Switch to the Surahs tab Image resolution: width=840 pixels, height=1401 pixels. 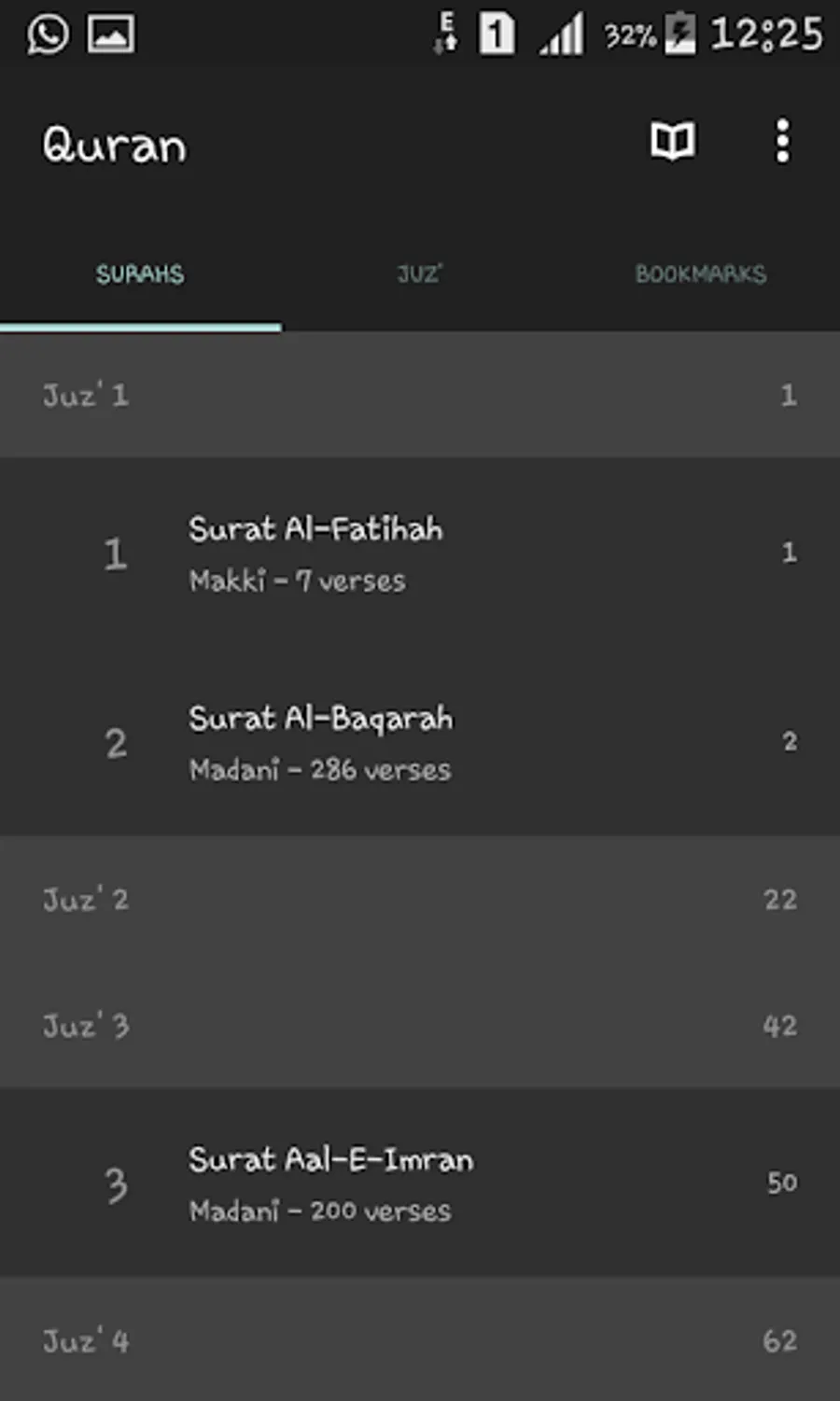tap(140, 274)
